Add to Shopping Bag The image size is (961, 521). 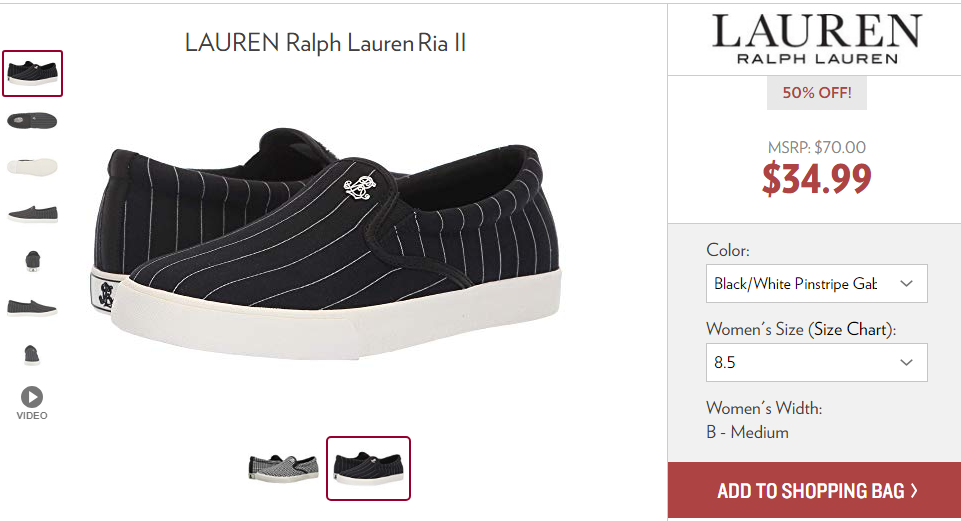click(815, 490)
